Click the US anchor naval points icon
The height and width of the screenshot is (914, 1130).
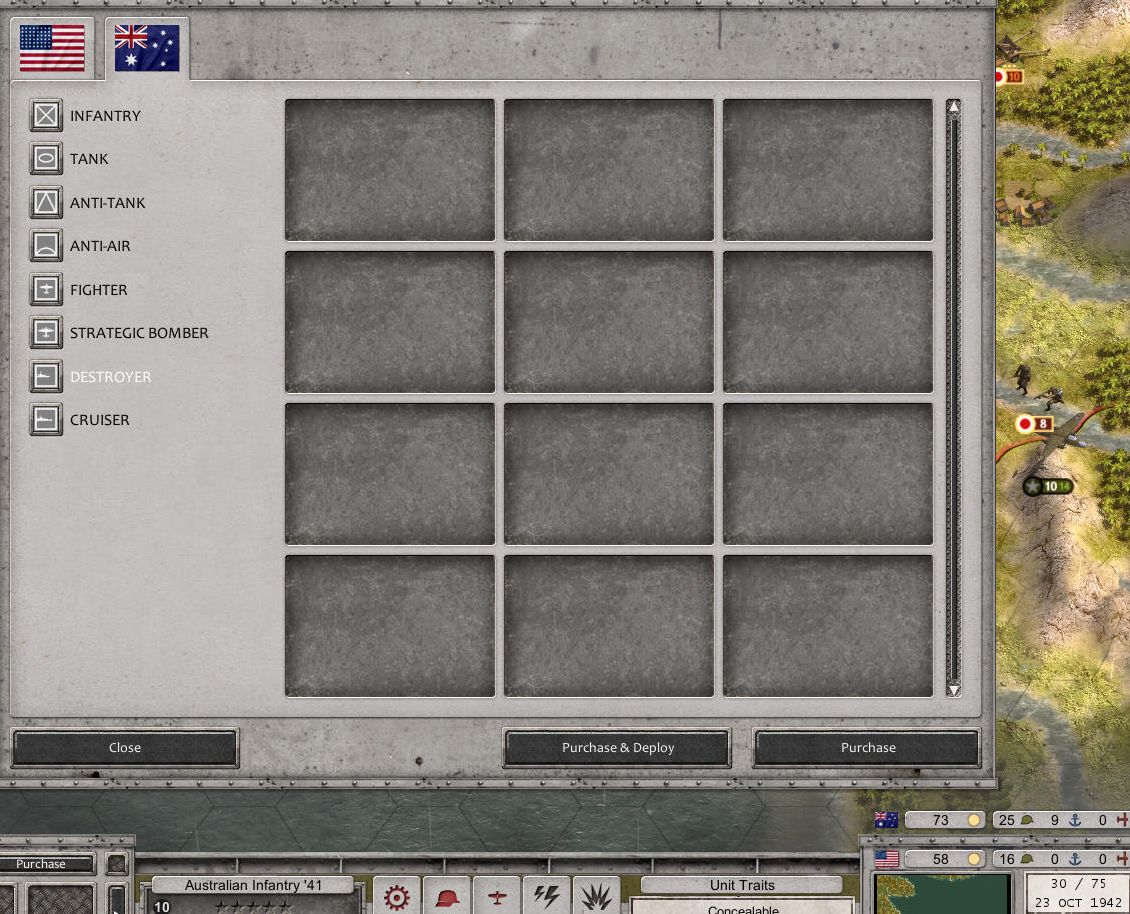tap(1075, 858)
